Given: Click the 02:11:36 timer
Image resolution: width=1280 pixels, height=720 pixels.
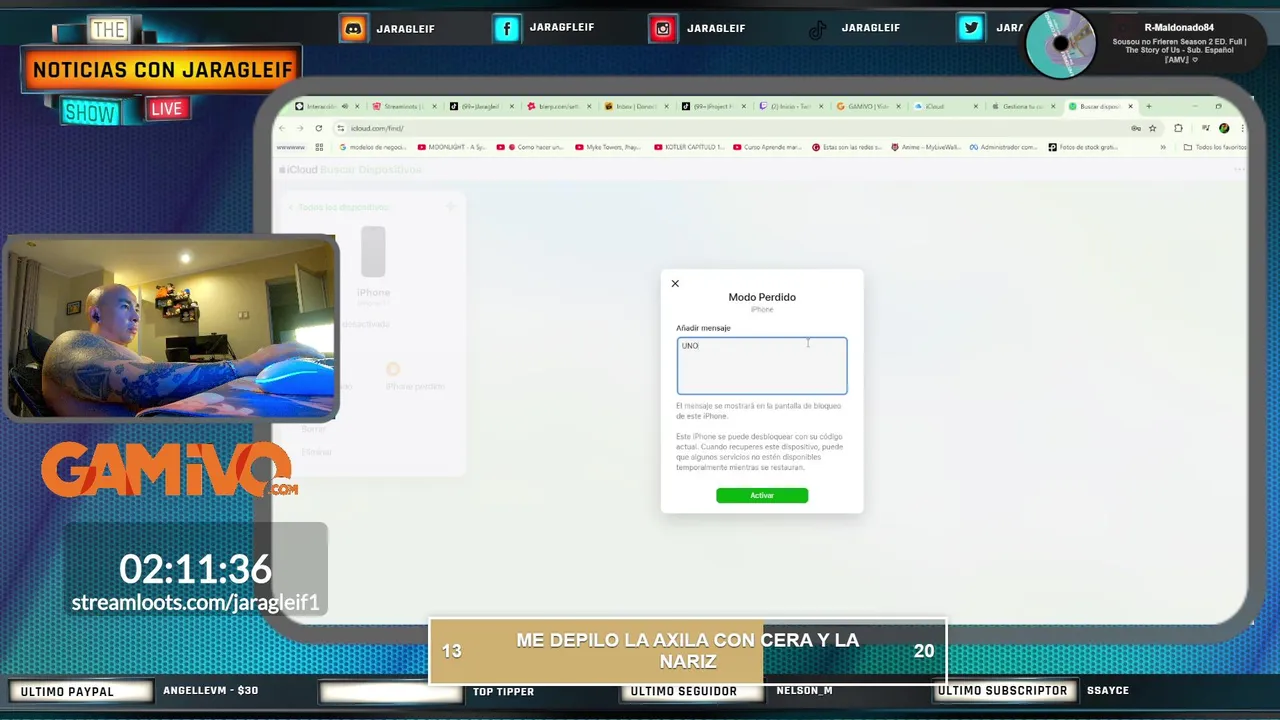Looking at the screenshot, I should tap(195, 569).
